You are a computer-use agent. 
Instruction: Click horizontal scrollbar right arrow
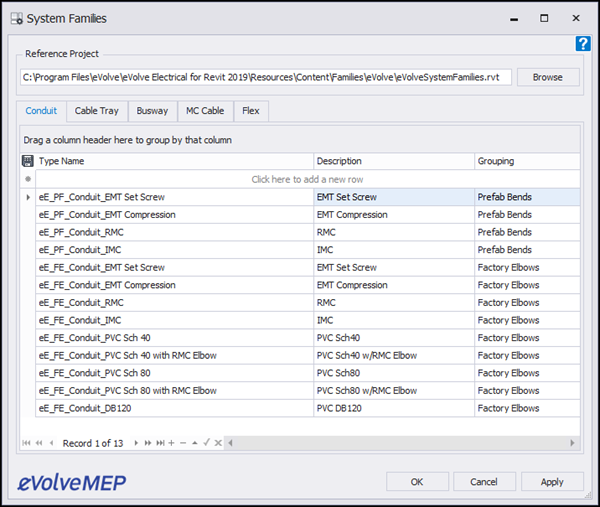tap(572, 443)
